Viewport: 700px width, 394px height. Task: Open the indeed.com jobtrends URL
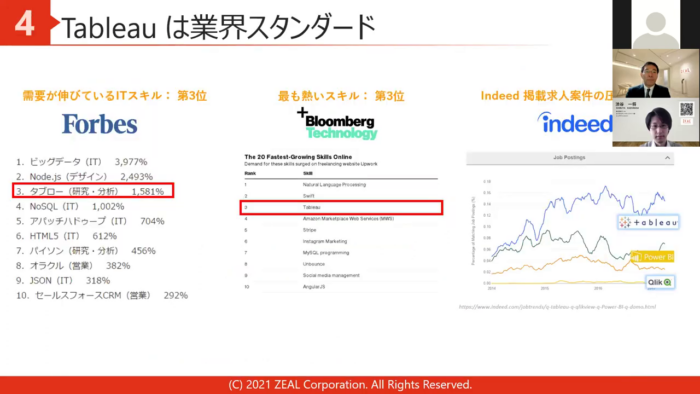(557, 307)
